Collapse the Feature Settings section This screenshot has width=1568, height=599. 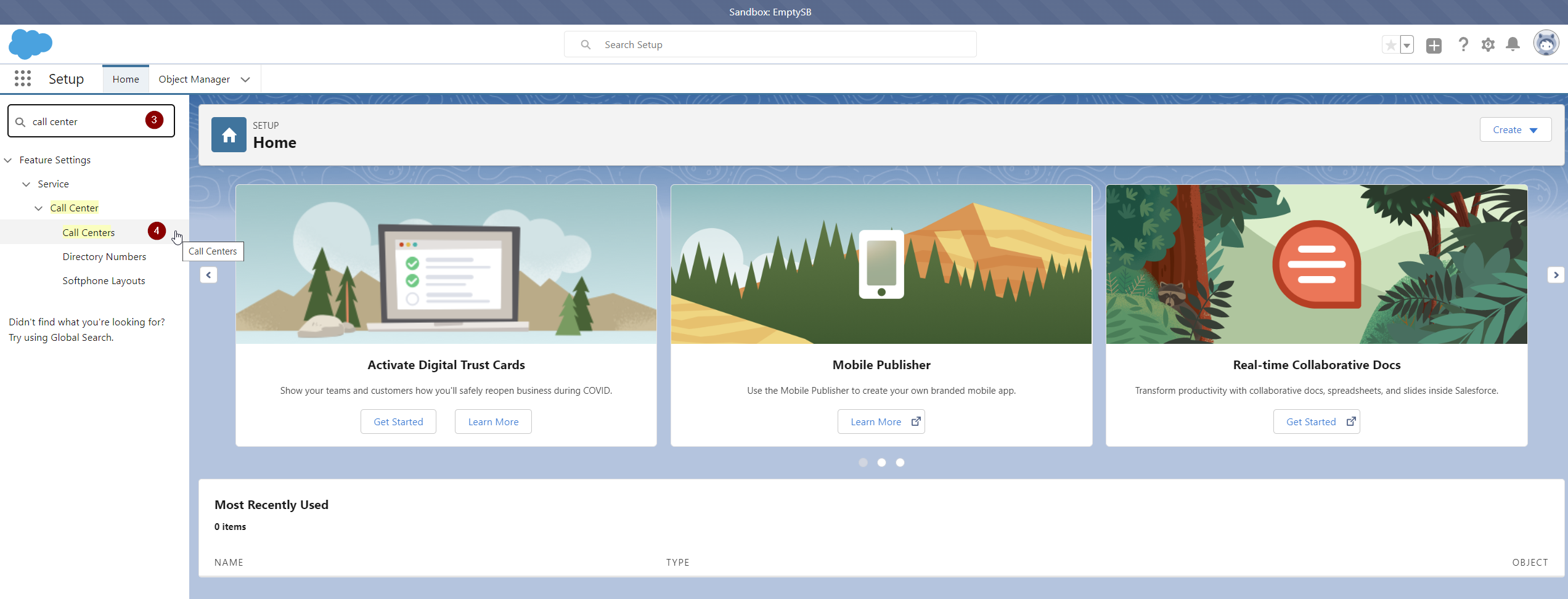coord(8,160)
